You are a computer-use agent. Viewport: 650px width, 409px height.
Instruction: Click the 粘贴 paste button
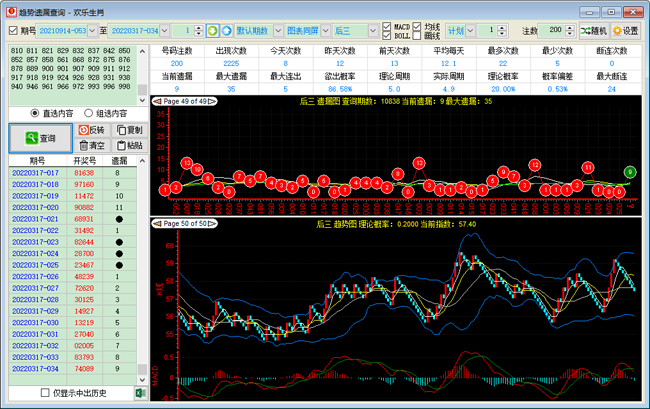click(x=130, y=145)
